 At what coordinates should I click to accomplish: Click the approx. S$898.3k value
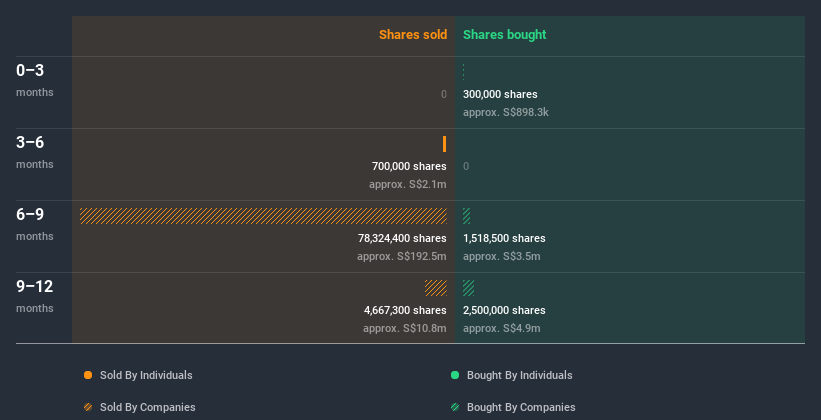506,112
